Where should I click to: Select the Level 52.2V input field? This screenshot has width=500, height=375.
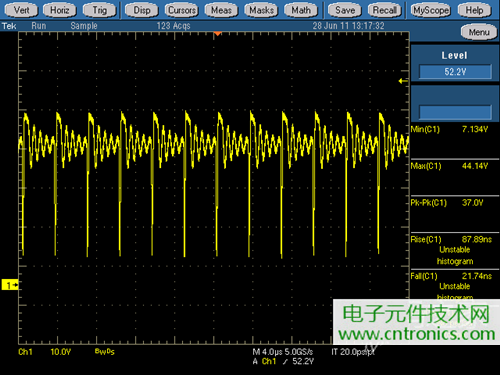455,72
